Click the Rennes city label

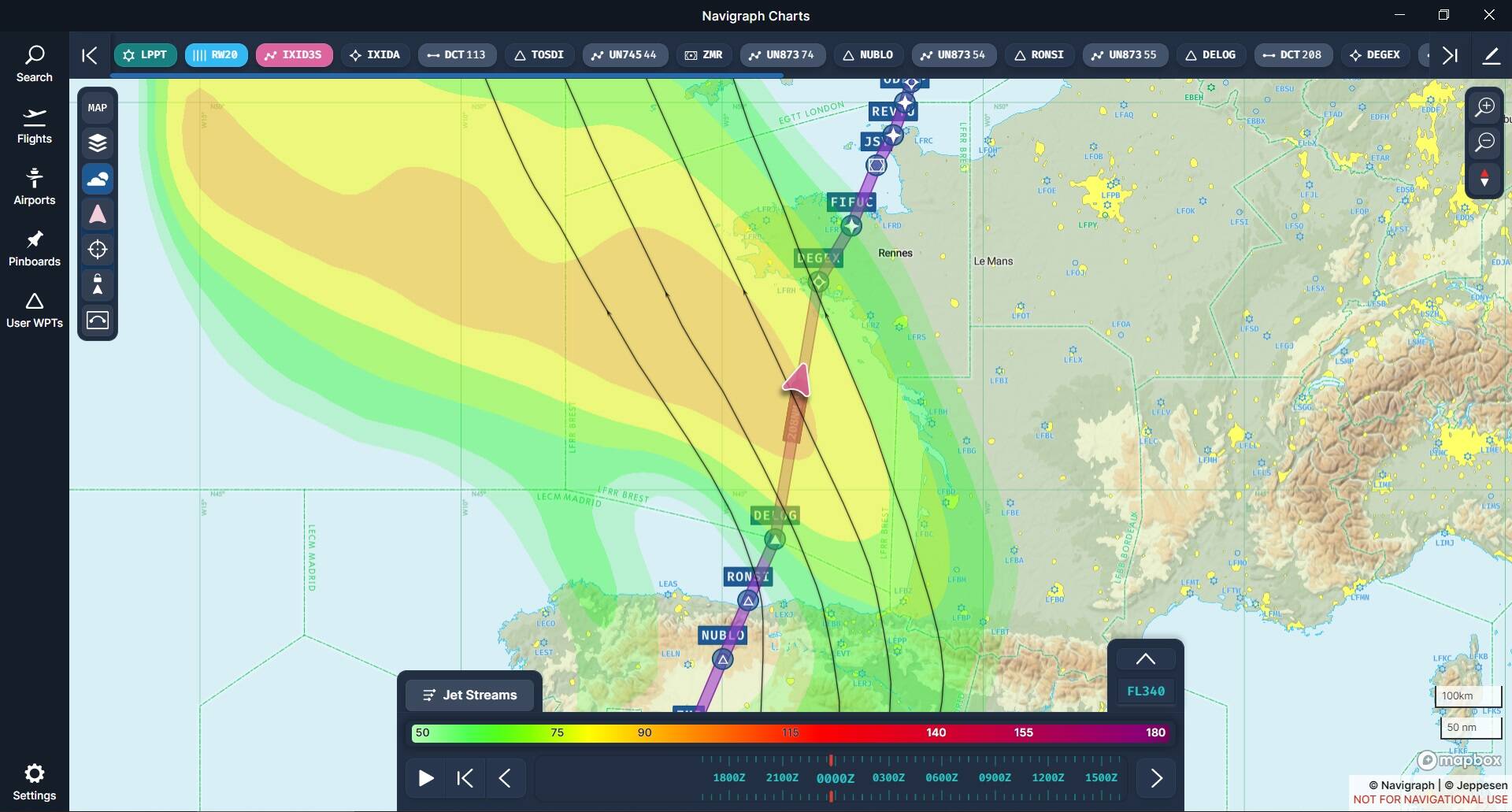point(895,253)
